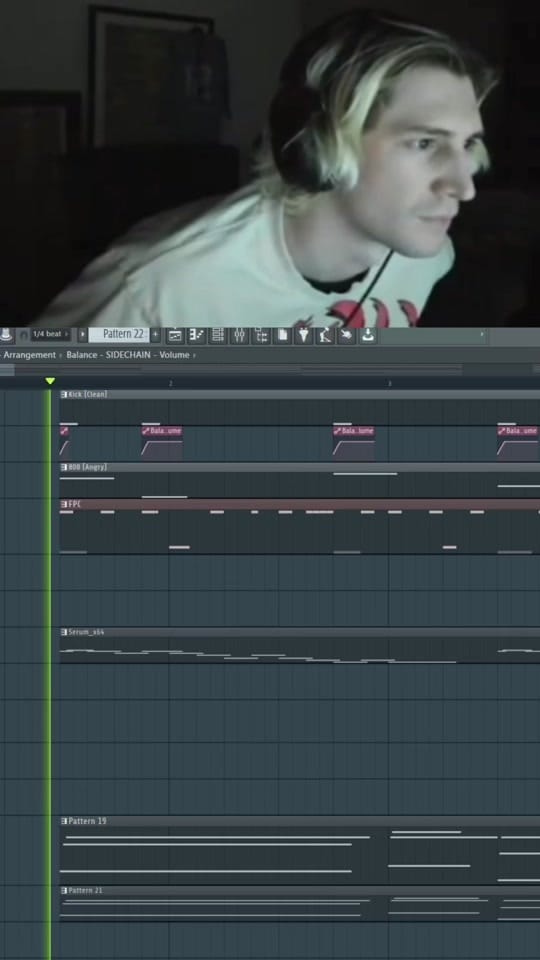
Task: Click the small arrow at toolbar right end
Action: [x=481, y=334]
